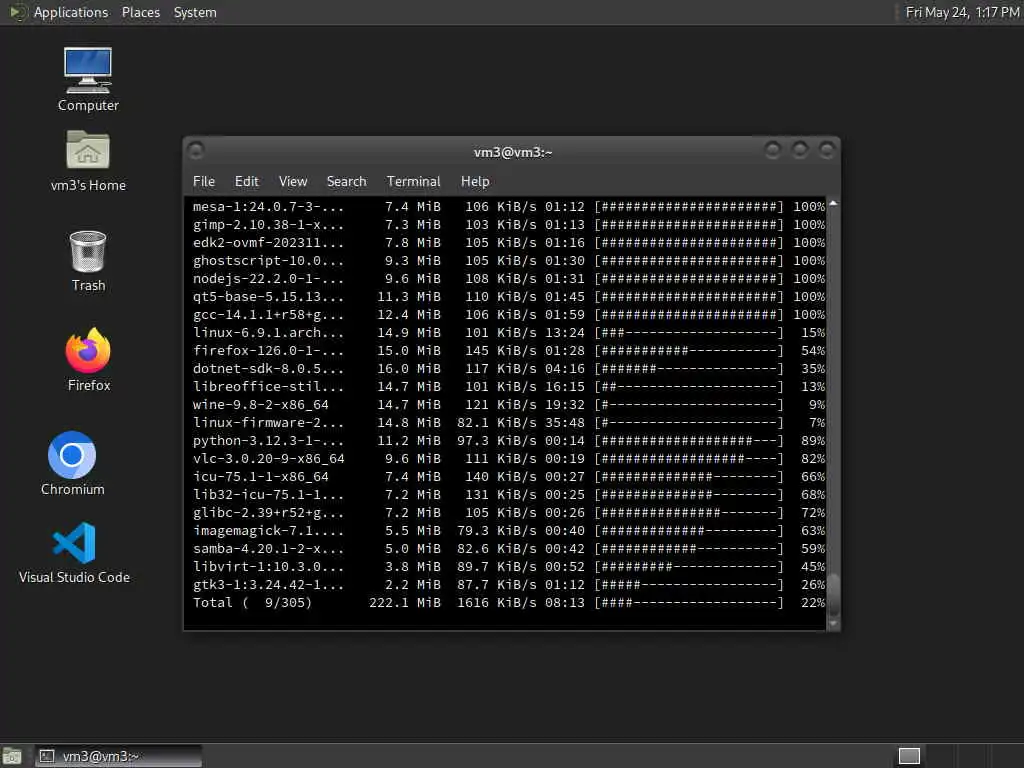Select the Trash desktop icon
1024x768 pixels.
coord(88,261)
